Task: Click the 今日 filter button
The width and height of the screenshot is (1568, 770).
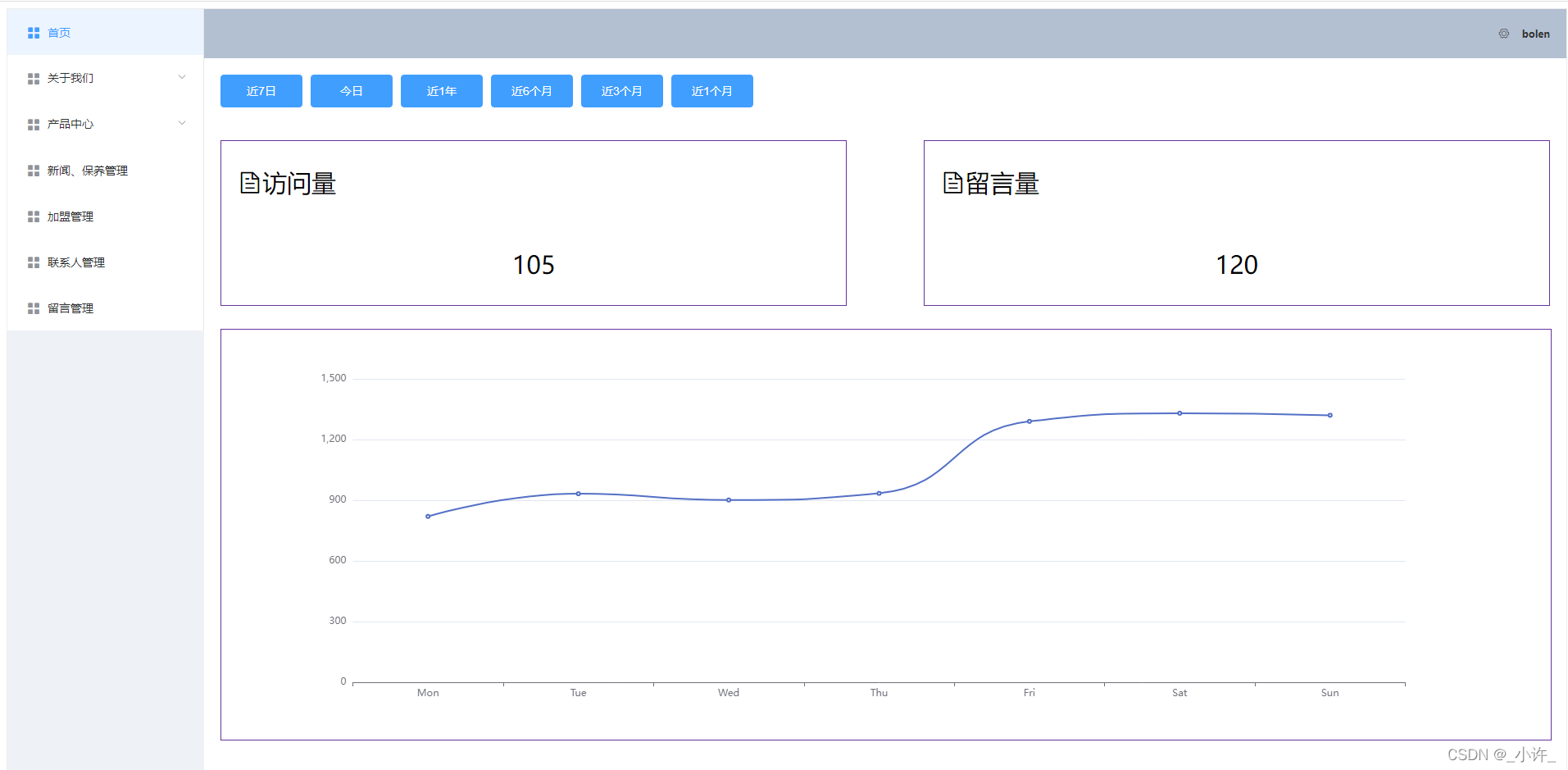Action: [x=352, y=91]
